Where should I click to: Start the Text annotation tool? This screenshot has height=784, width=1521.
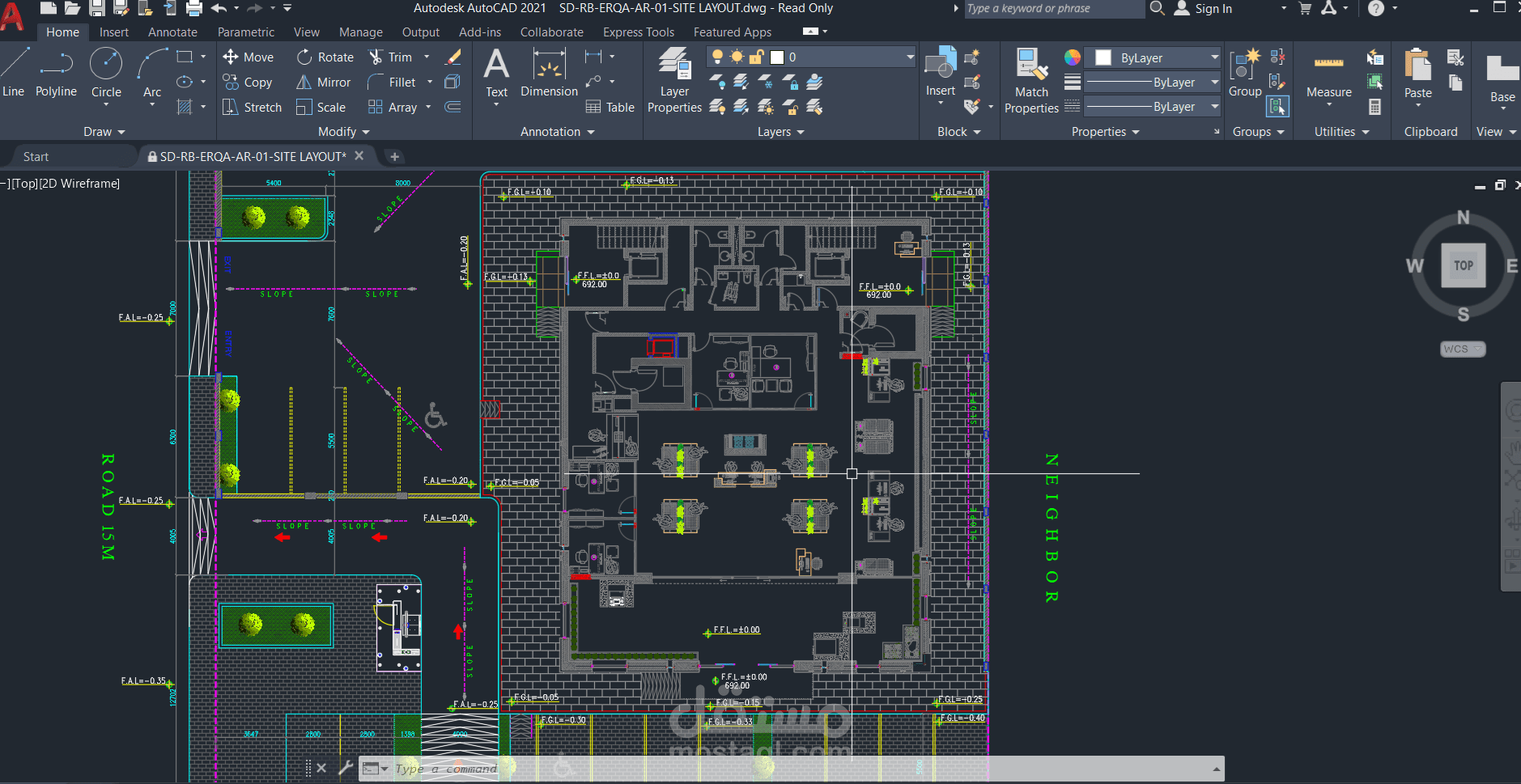click(496, 73)
